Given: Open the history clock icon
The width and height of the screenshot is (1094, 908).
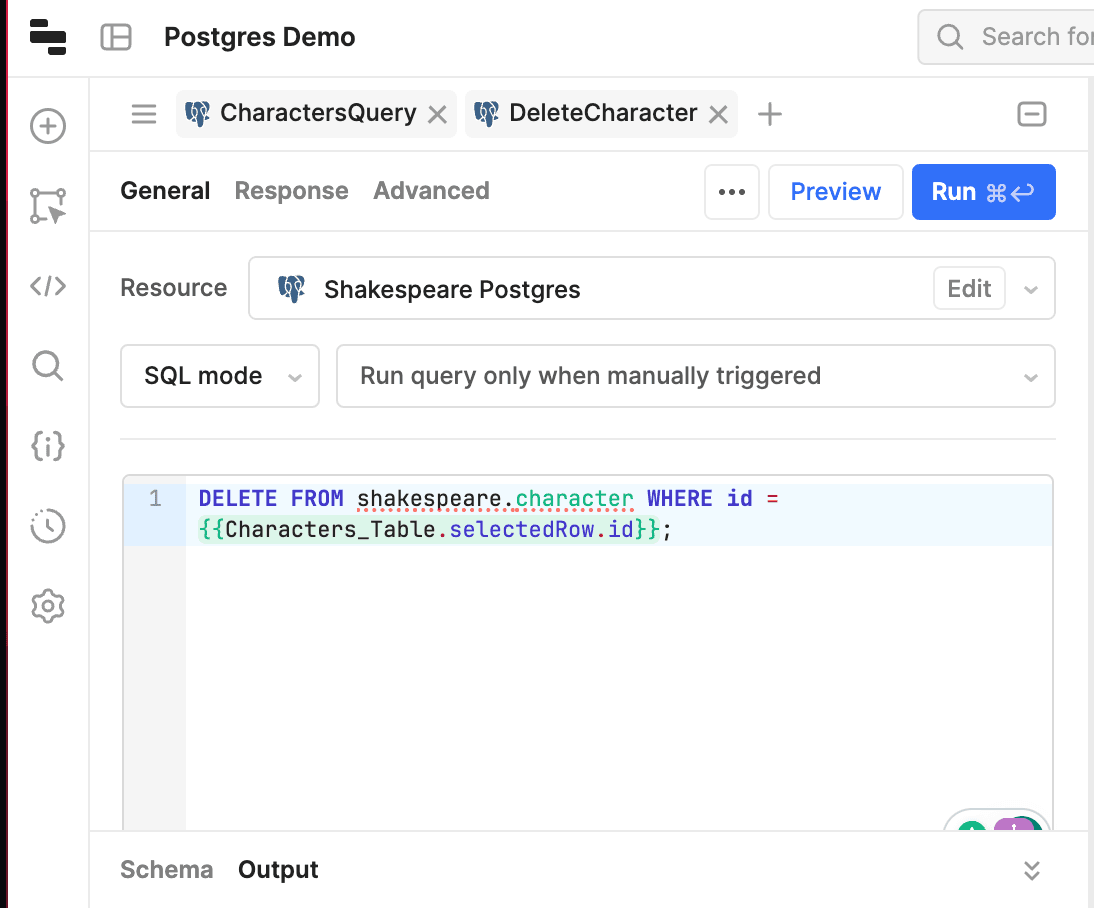Looking at the screenshot, I should point(48,526).
